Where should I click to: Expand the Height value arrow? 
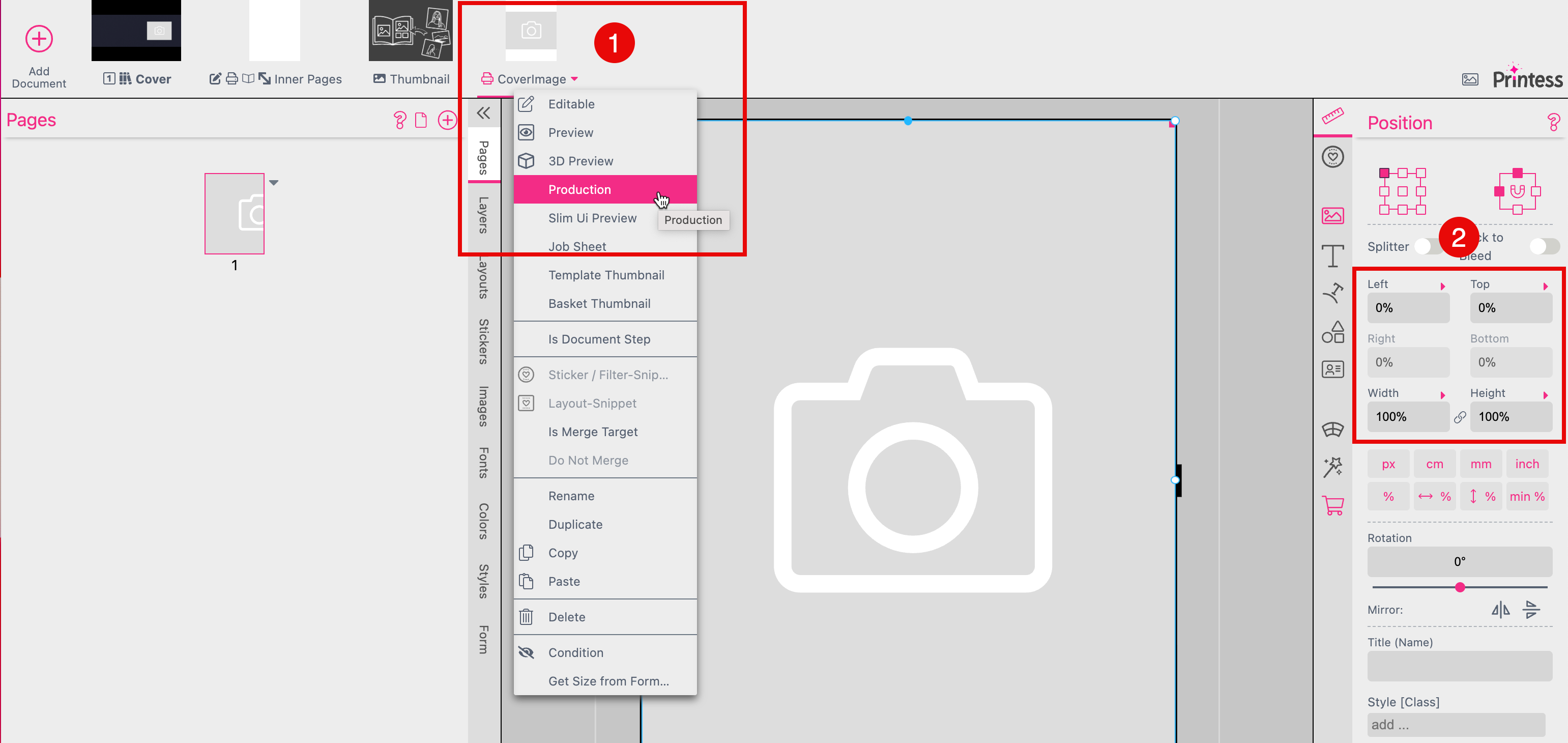click(x=1546, y=394)
